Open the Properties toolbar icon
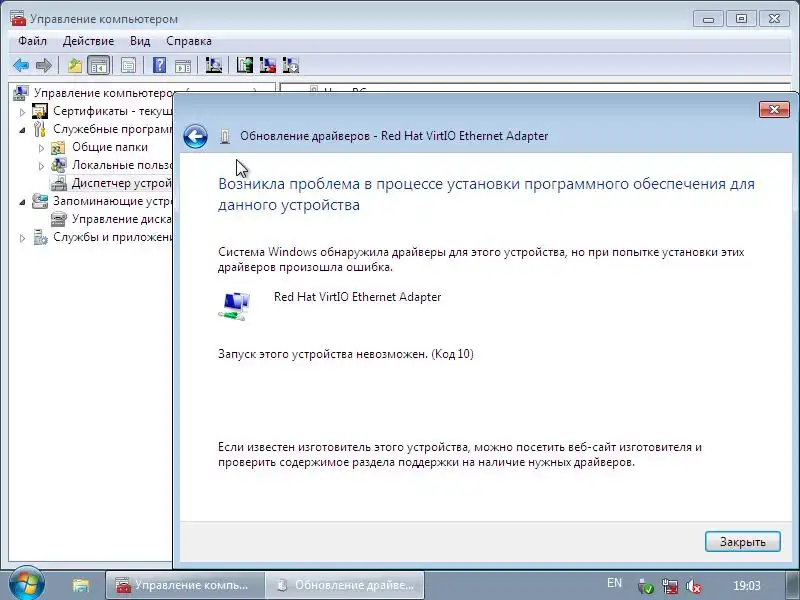The width and height of the screenshot is (800, 600). point(128,65)
